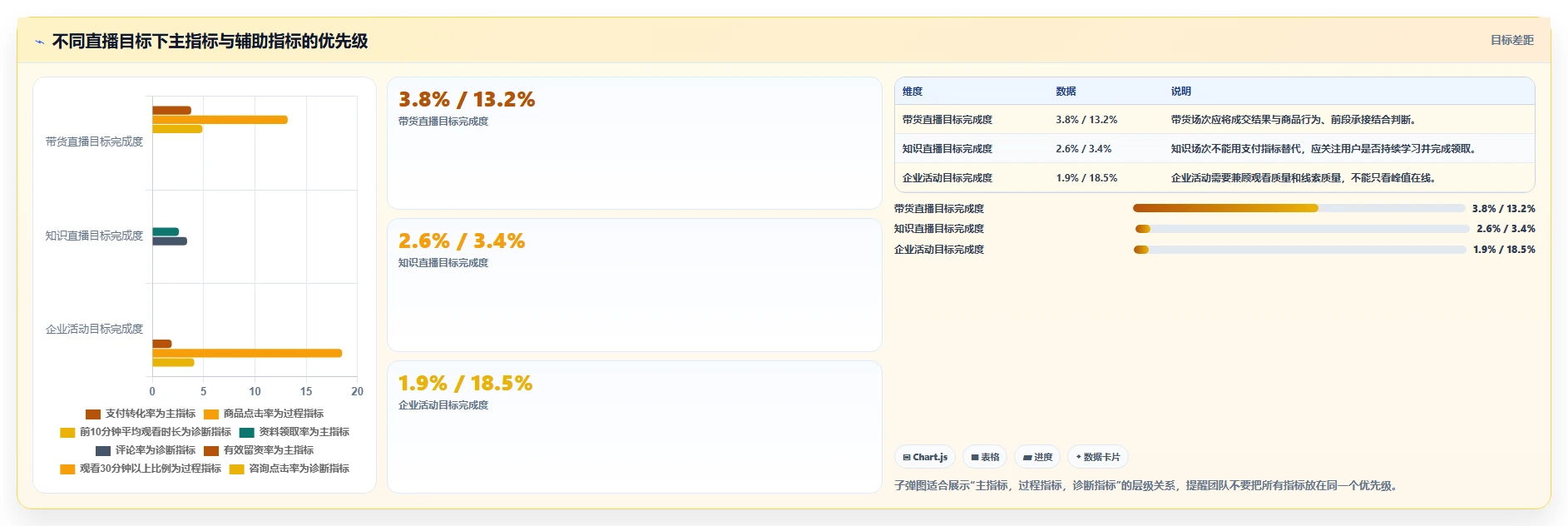Click the 知识直播目标完成度 progress bar
The height and width of the screenshot is (526, 1568).
pos(1302,229)
